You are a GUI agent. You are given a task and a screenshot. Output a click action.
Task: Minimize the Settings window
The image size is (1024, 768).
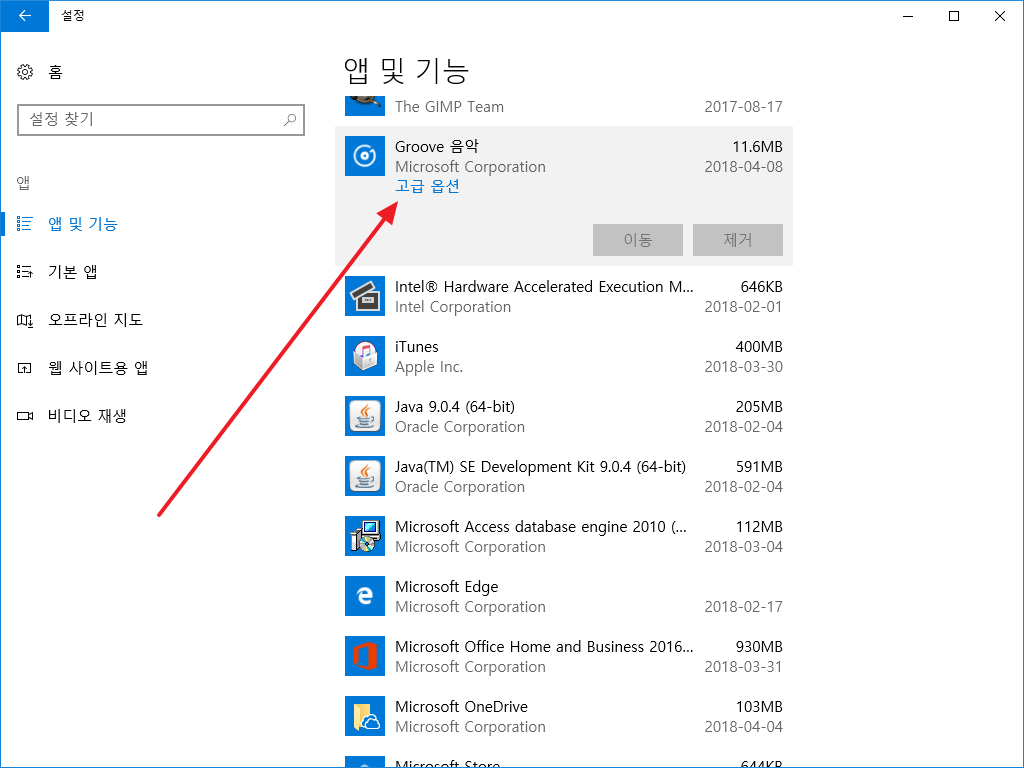[908, 16]
